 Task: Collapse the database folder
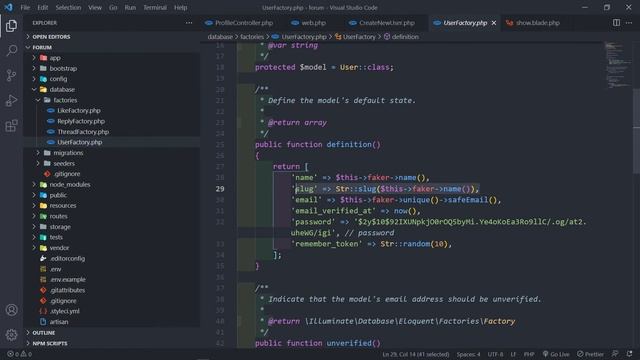point(62,89)
